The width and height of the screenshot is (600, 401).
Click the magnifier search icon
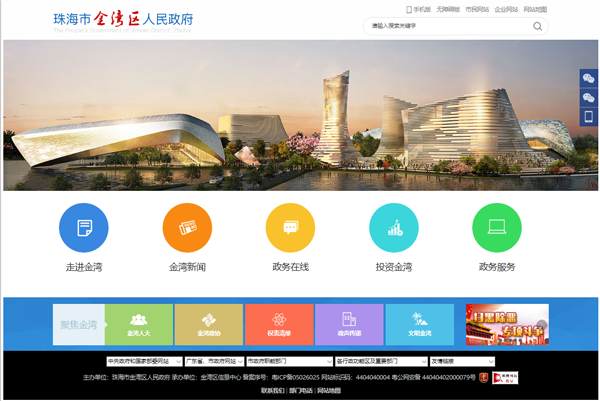[x=538, y=26]
